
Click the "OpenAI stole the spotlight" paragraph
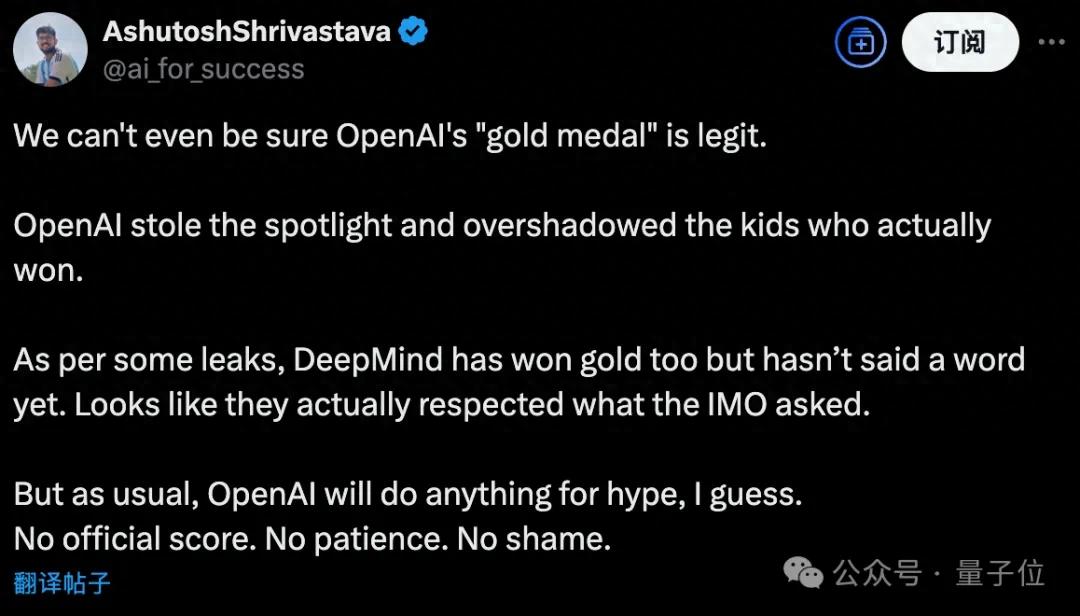pyautogui.click(x=502, y=225)
